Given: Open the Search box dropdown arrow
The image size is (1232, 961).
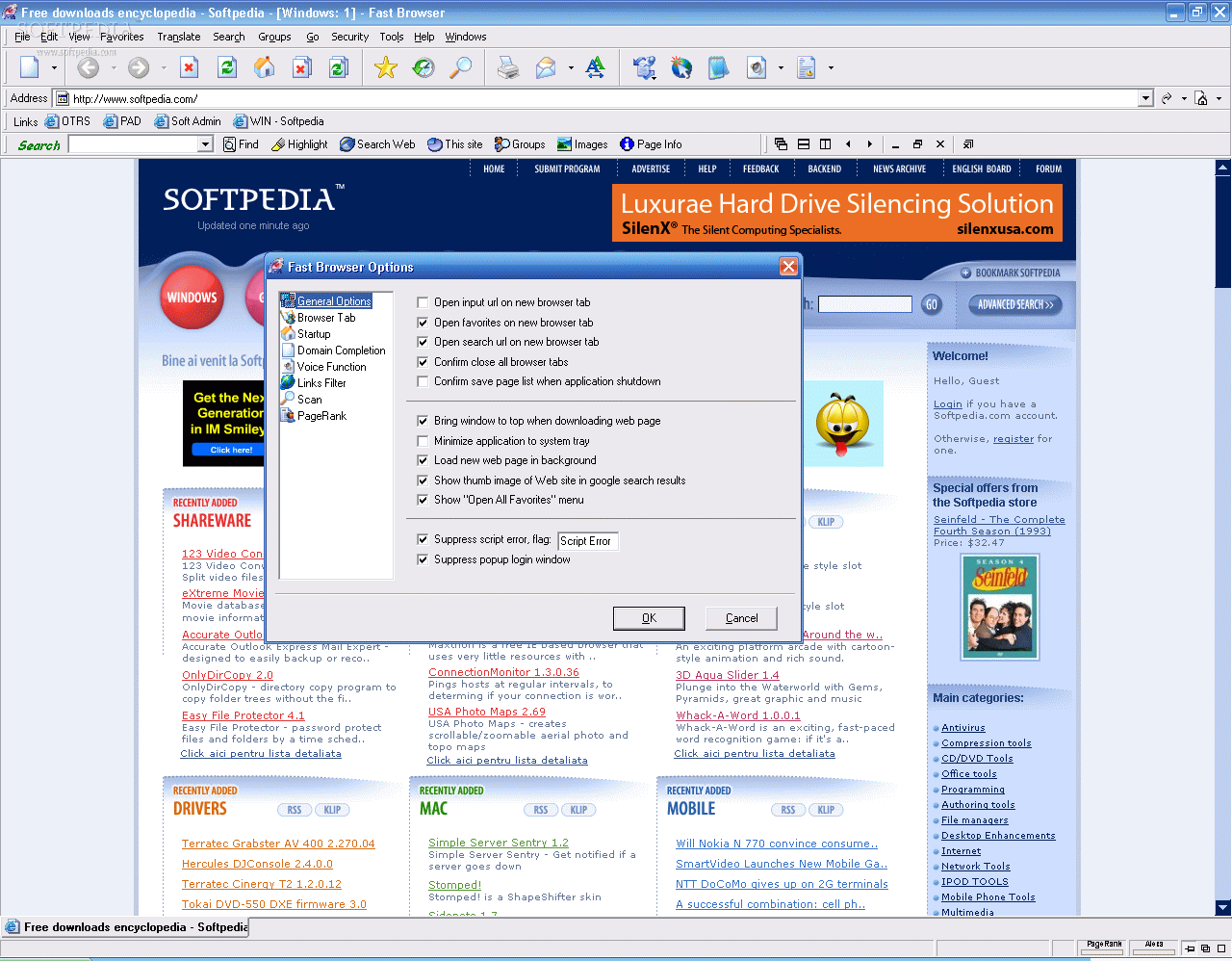Looking at the screenshot, I should click(205, 144).
